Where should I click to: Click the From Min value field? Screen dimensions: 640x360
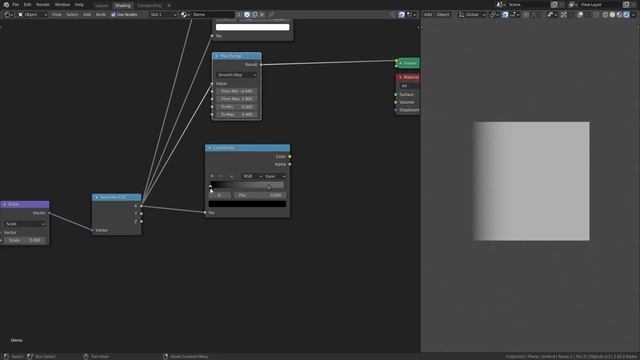click(237, 91)
